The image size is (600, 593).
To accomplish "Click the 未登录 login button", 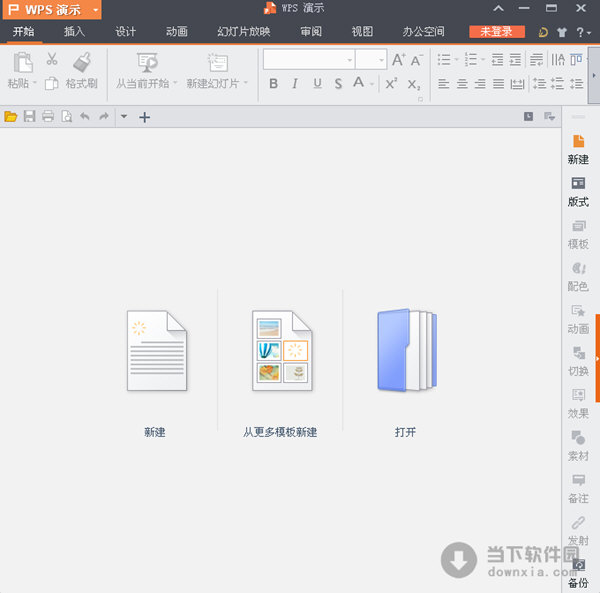I will tap(497, 32).
